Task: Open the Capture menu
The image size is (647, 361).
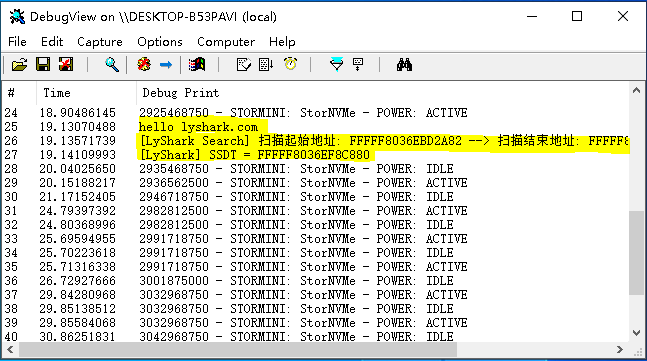Action: click(x=100, y=42)
